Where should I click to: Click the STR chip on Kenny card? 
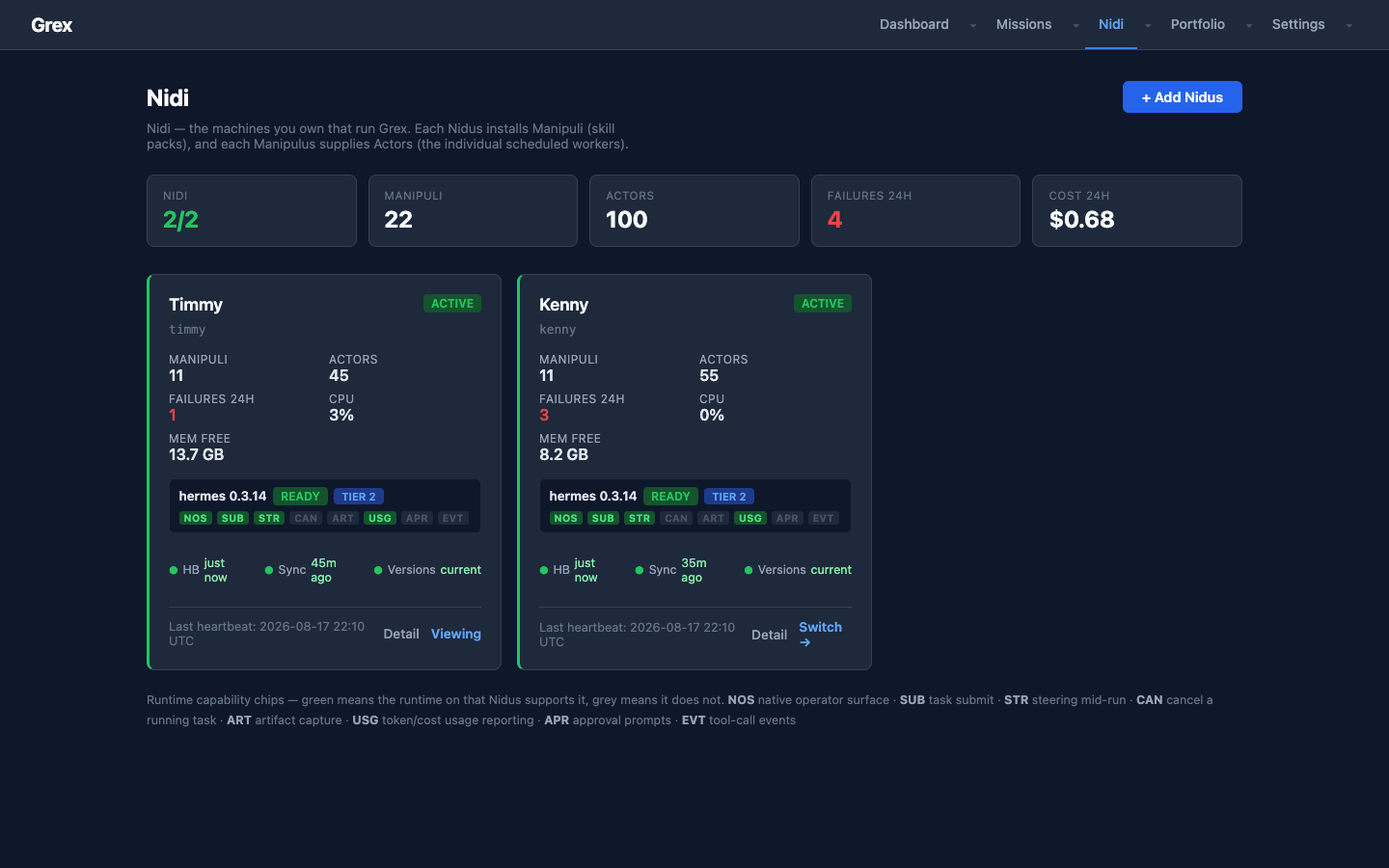(x=640, y=518)
